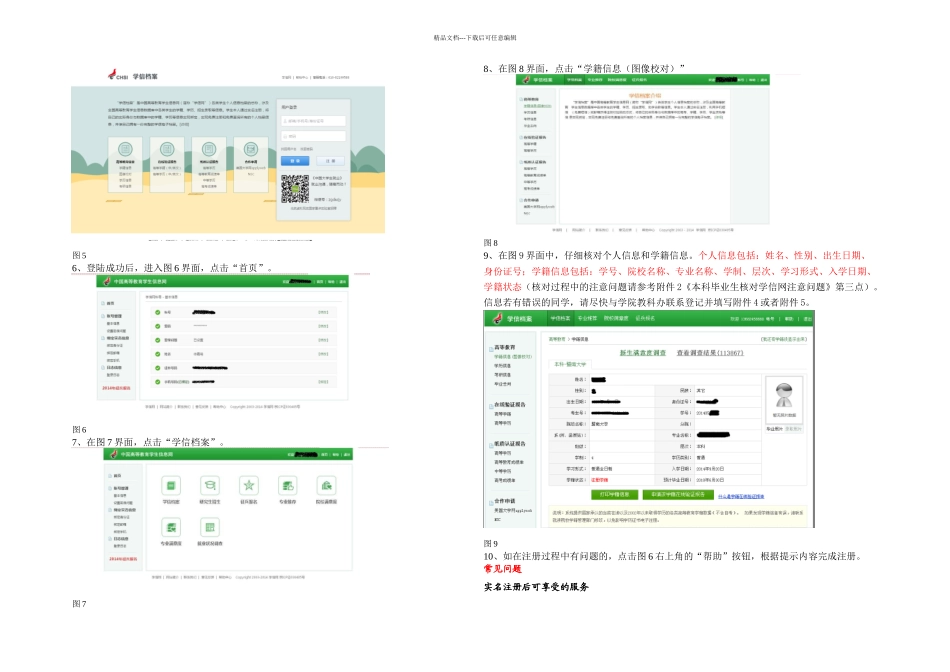Click the blue 登录 button in figure 5
950x672 pixels.
pos(295,161)
